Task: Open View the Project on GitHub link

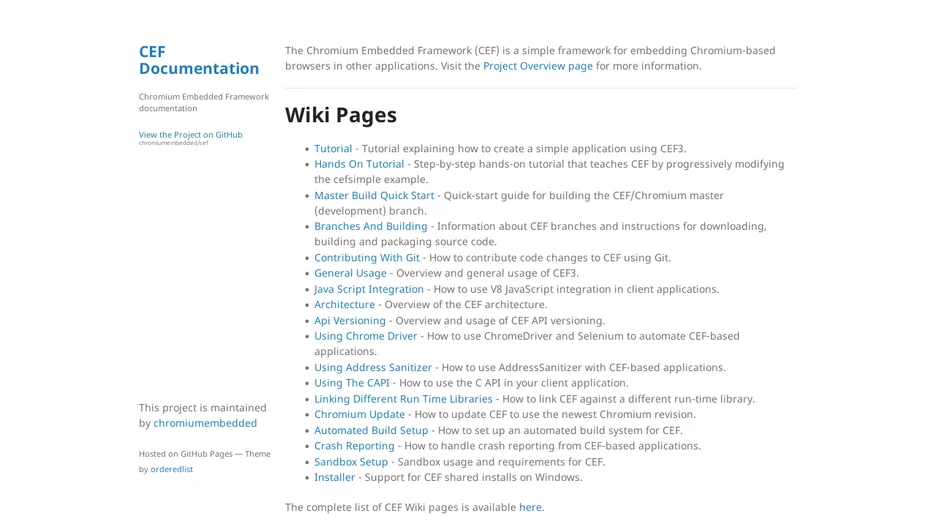Action: point(190,135)
